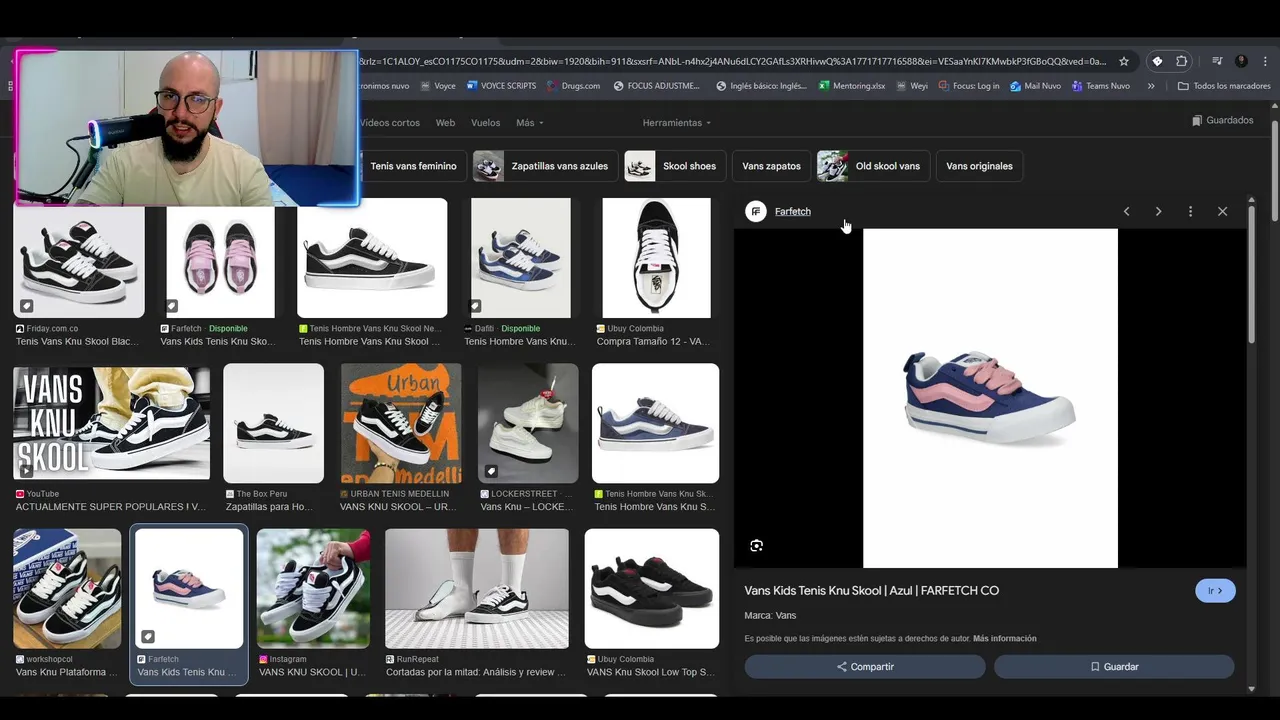The height and width of the screenshot is (720, 1280).
Task: Click the product tag icon on Friday.com.co thumbnail
Action: click(27, 306)
